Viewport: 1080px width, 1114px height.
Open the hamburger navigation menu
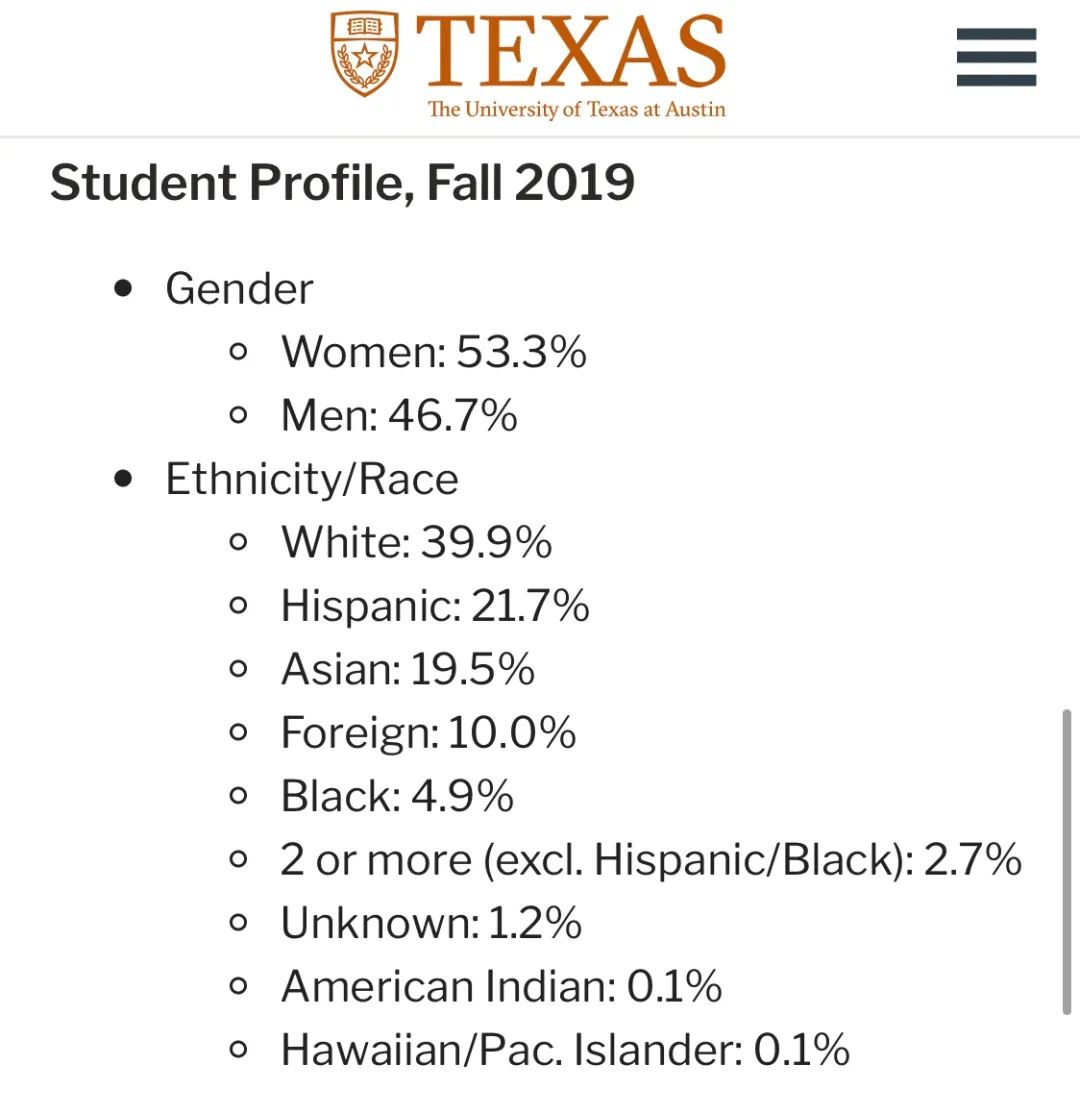click(x=996, y=57)
